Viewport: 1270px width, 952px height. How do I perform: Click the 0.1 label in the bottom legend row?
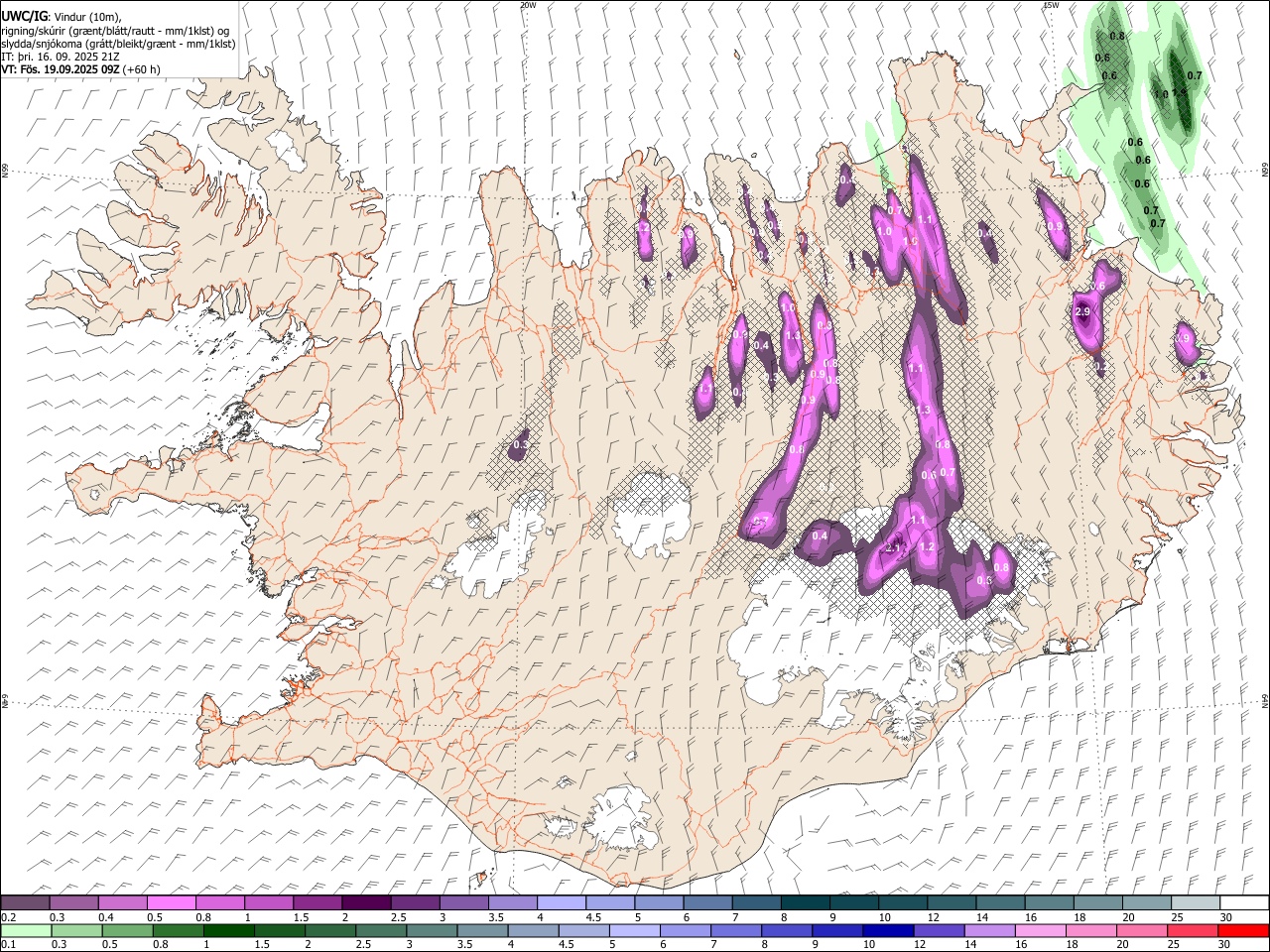pyautogui.click(x=8, y=945)
